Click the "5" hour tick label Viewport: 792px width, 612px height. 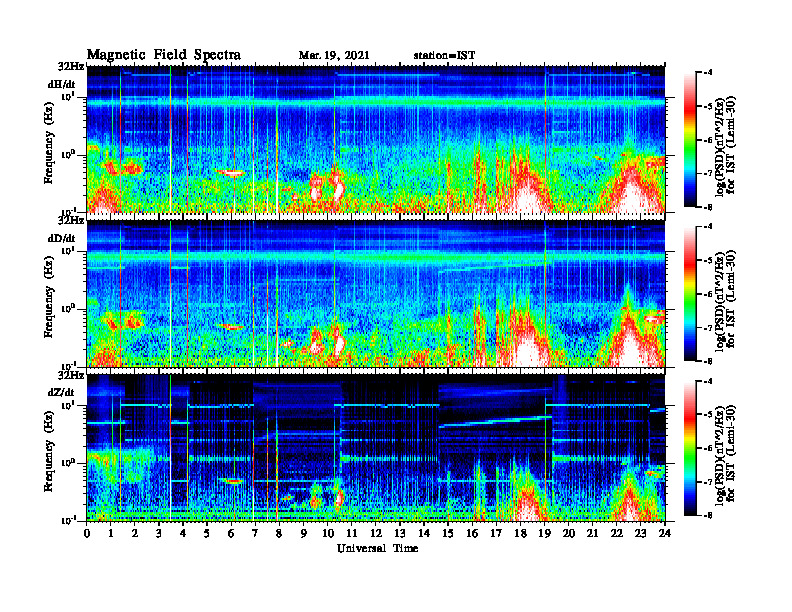207,533
